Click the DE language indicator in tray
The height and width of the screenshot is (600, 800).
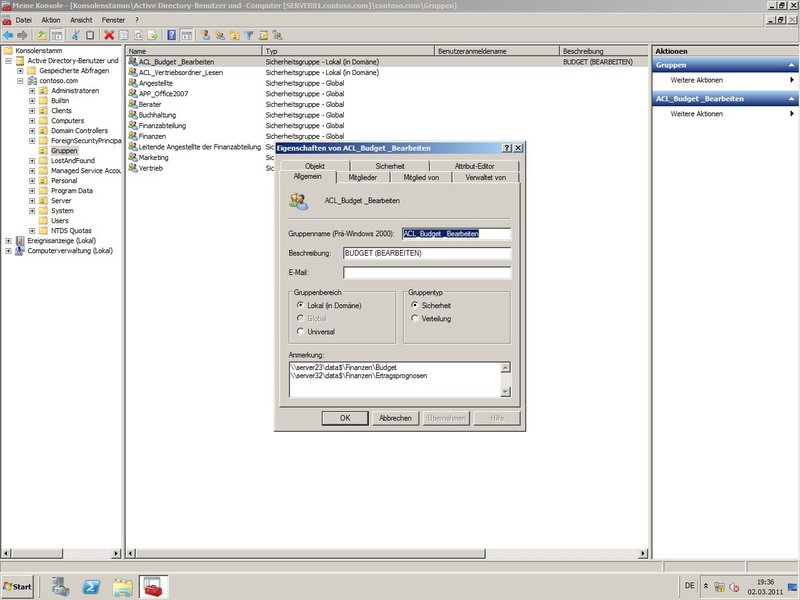coord(690,586)
